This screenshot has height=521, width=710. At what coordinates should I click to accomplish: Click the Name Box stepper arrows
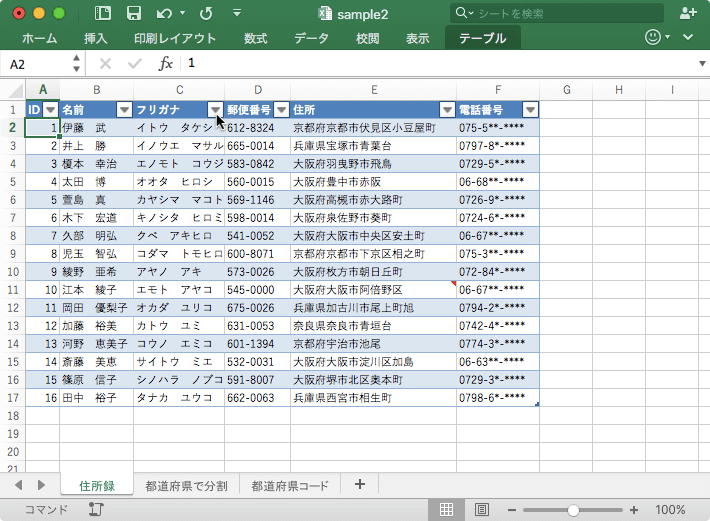pos(76,63)
